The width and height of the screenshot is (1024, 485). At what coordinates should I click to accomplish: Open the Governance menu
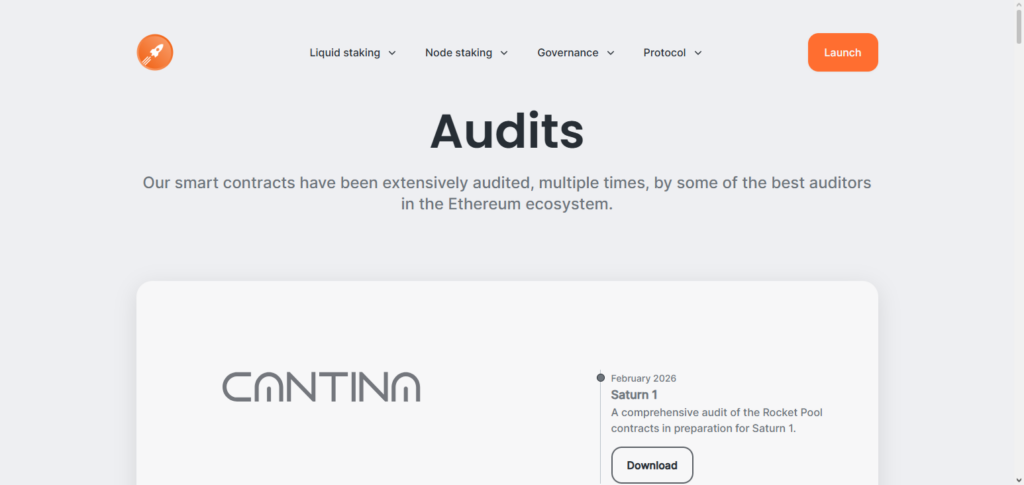[575, 53]
